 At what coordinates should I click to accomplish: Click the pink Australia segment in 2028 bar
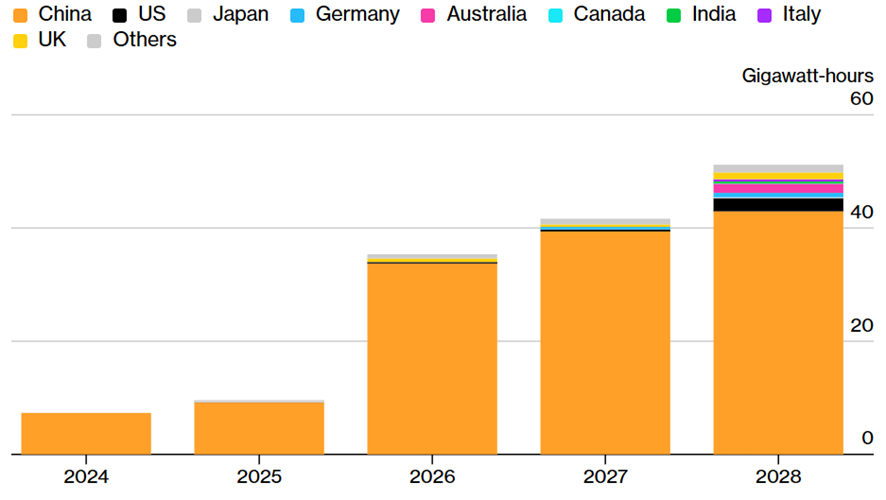point(778,188)
